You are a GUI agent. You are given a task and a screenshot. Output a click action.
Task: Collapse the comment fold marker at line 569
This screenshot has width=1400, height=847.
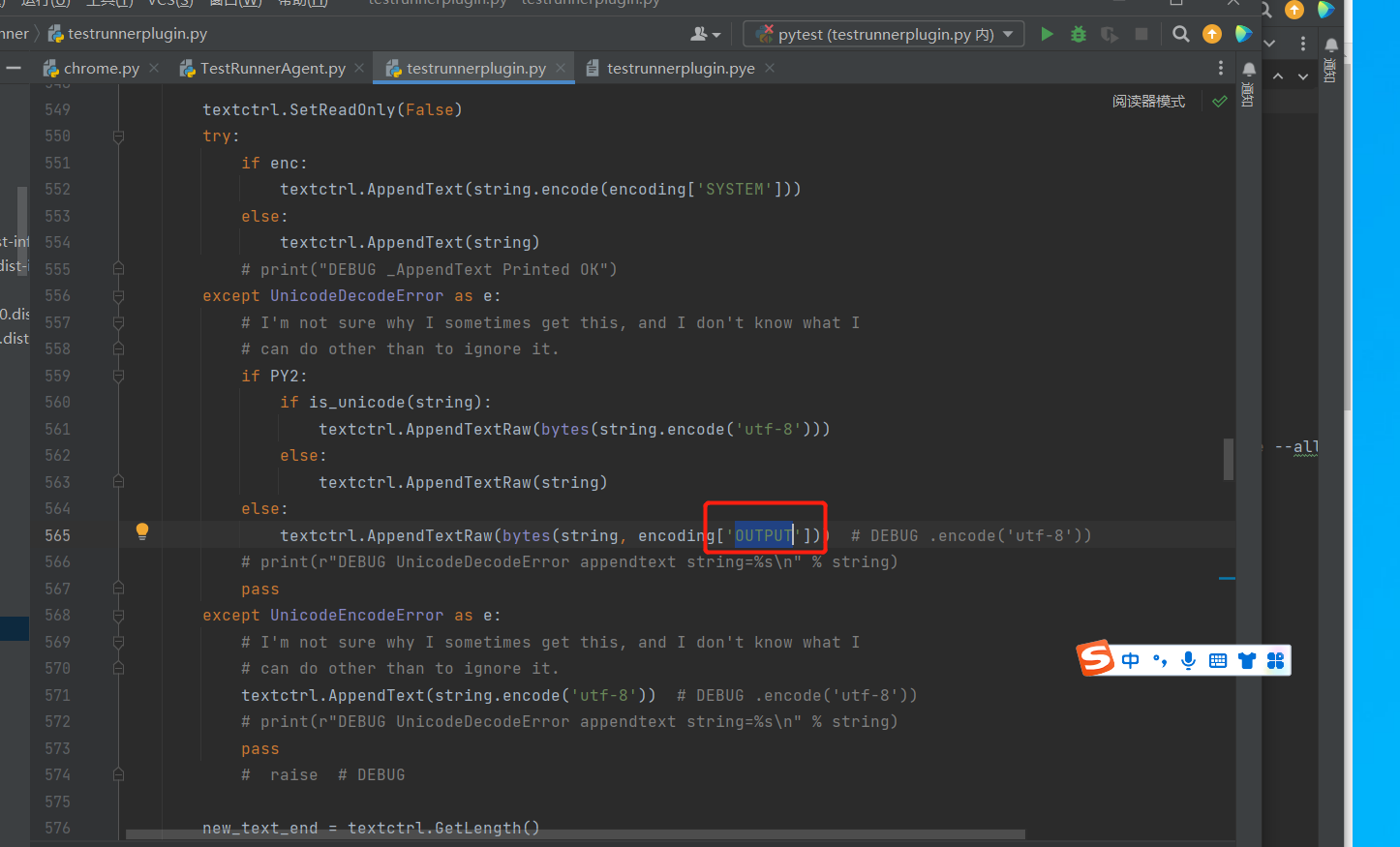tap(118, 642)
